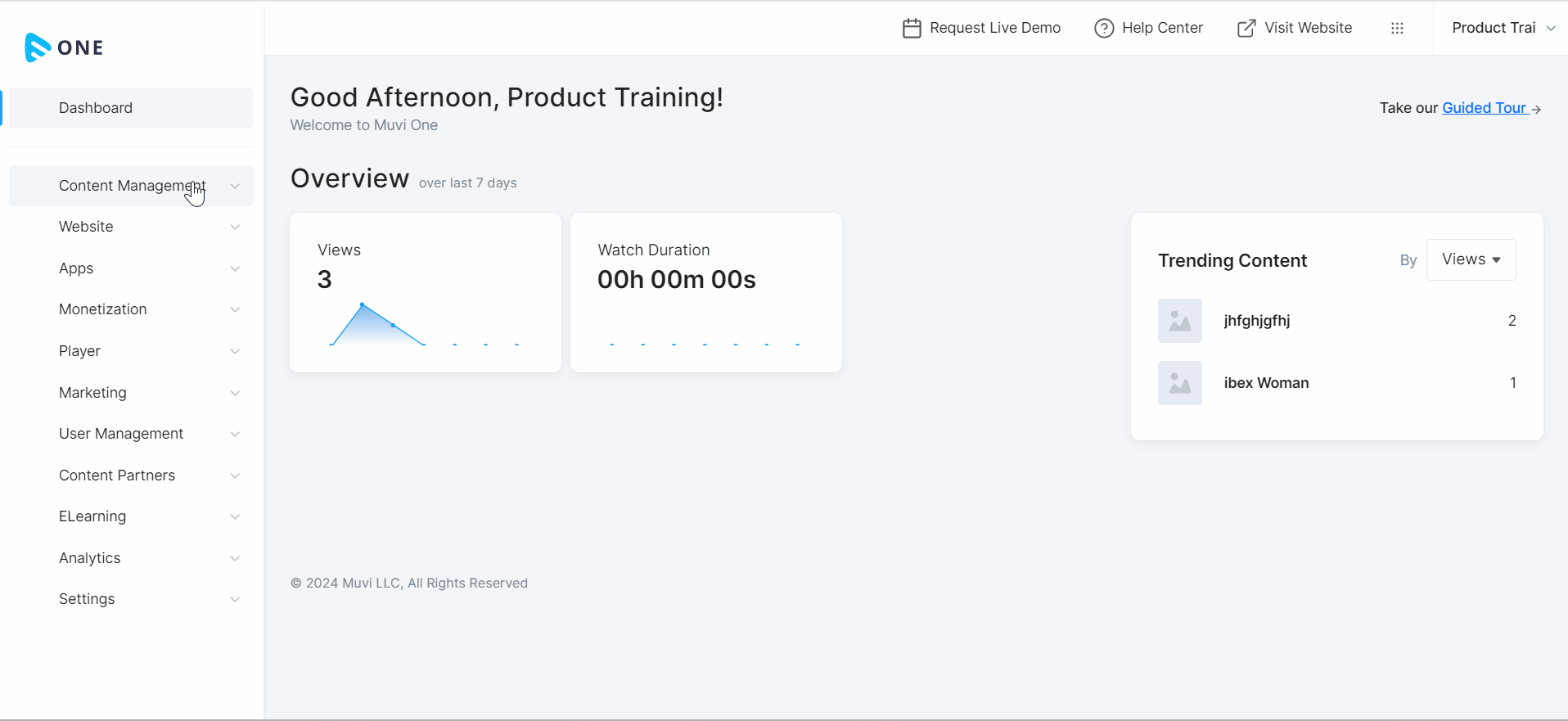Click the Request Live Demo link

click(x=994, y=28)
